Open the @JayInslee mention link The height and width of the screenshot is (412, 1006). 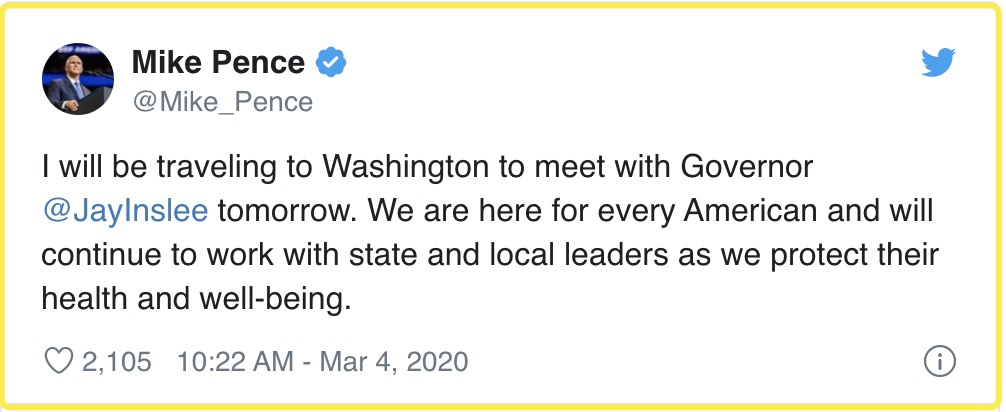click(124, 211)
